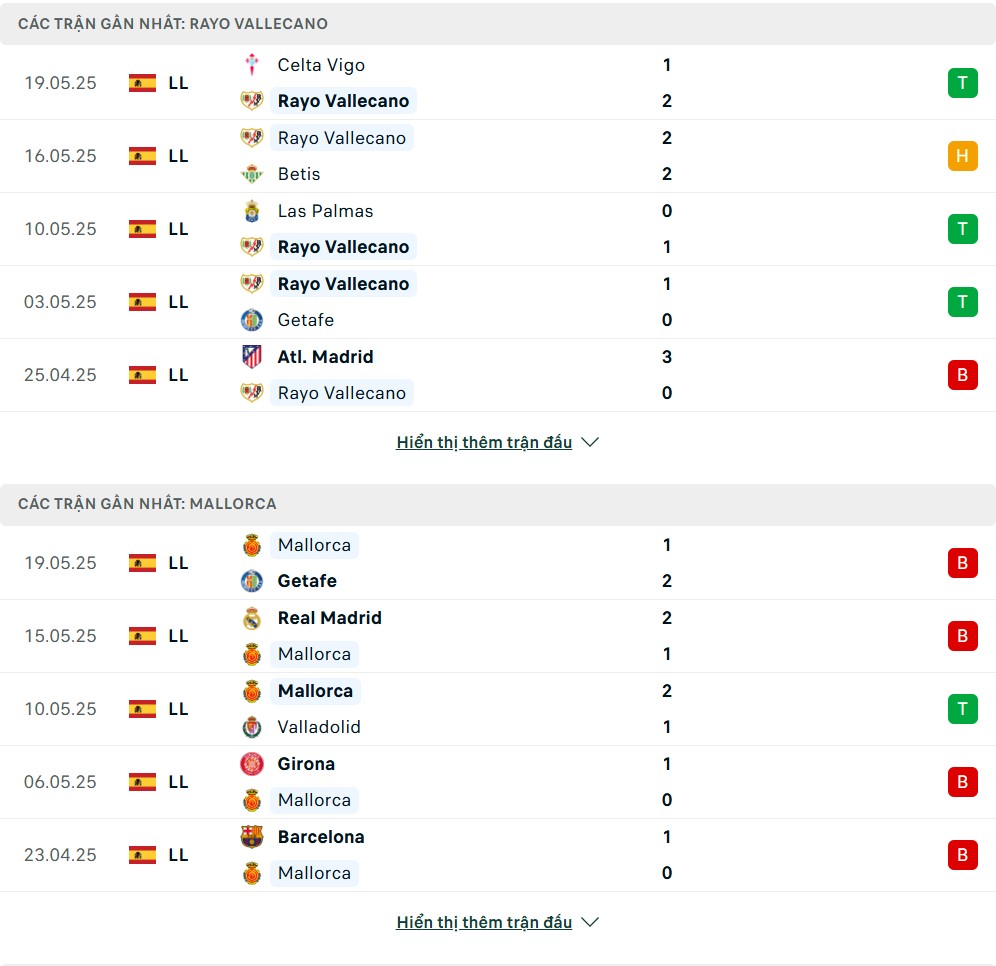The height and width of the screenshot is (966, 996).
Task: Click orange H badge for Betis match
Action: click(x=962, y=156)
